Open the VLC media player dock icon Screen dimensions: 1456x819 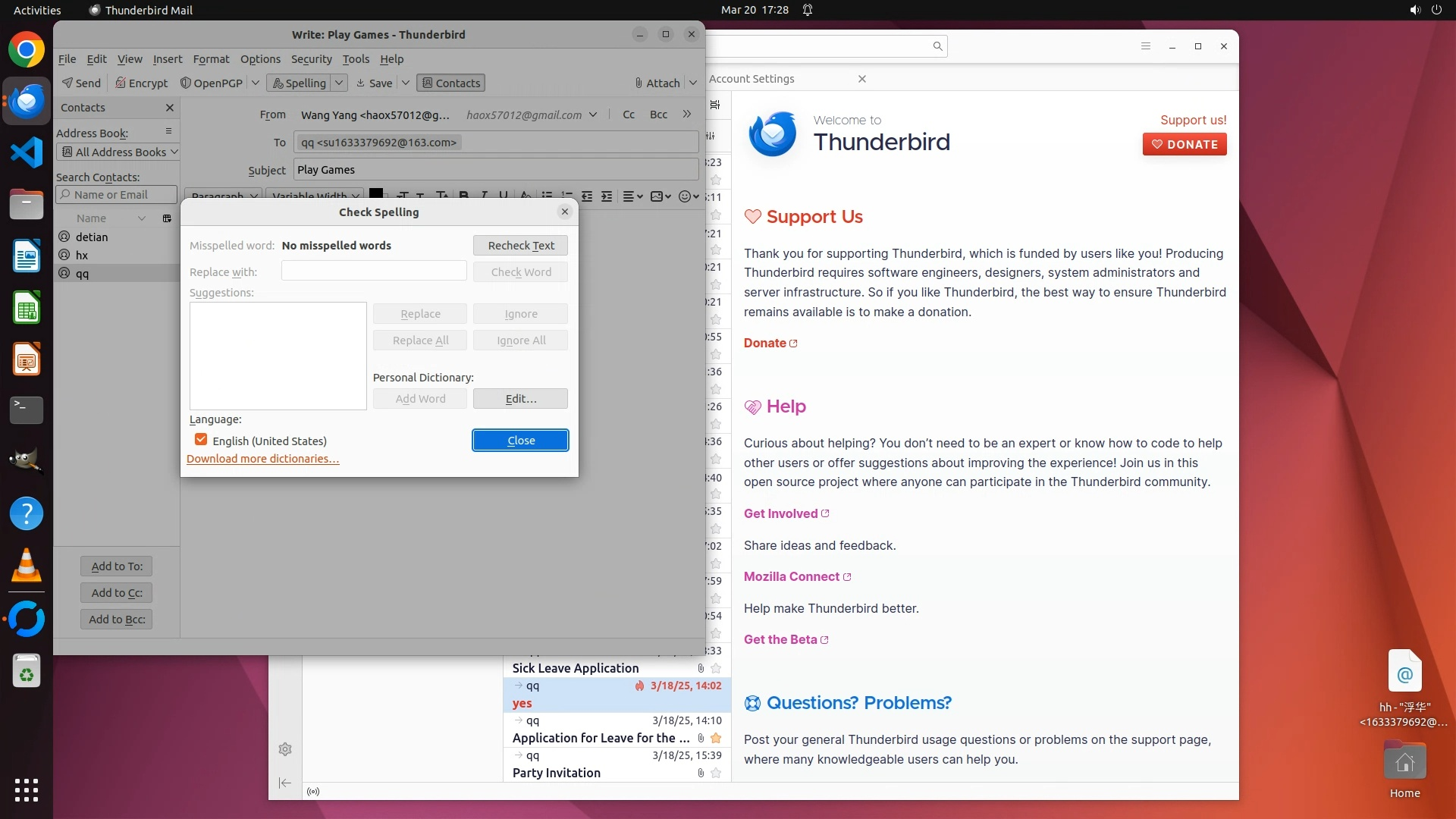pyautogui.click(x=27, y=566)
